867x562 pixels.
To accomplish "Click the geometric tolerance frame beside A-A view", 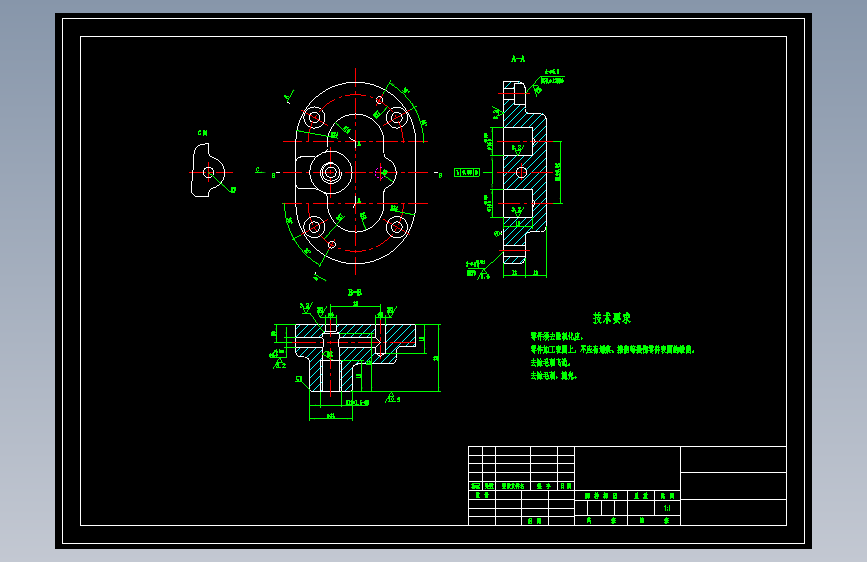I will tap(467, 173).
